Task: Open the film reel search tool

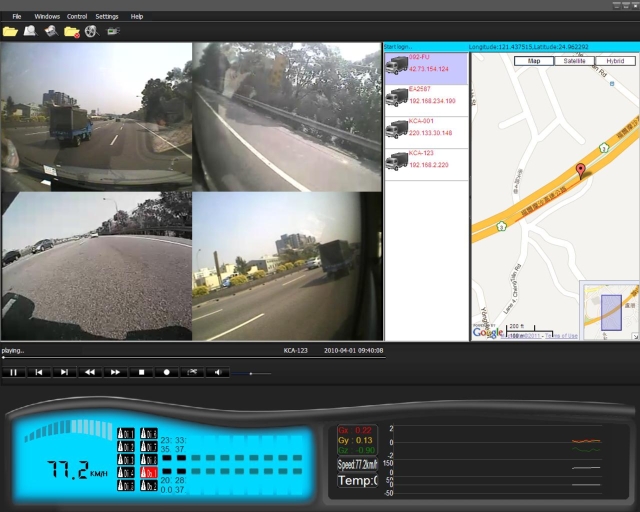Action: click(x=91, y=31)
